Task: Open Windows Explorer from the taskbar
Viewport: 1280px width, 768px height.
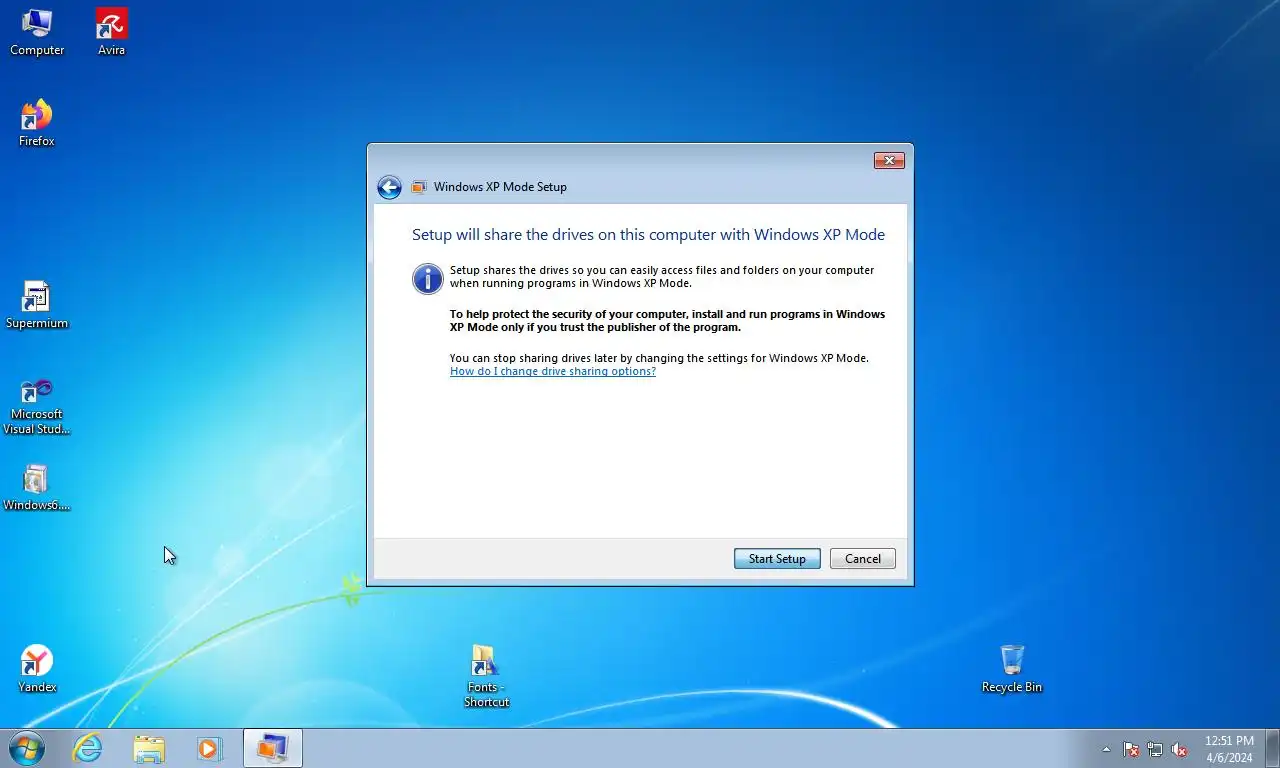Action: tap(149, 748)
